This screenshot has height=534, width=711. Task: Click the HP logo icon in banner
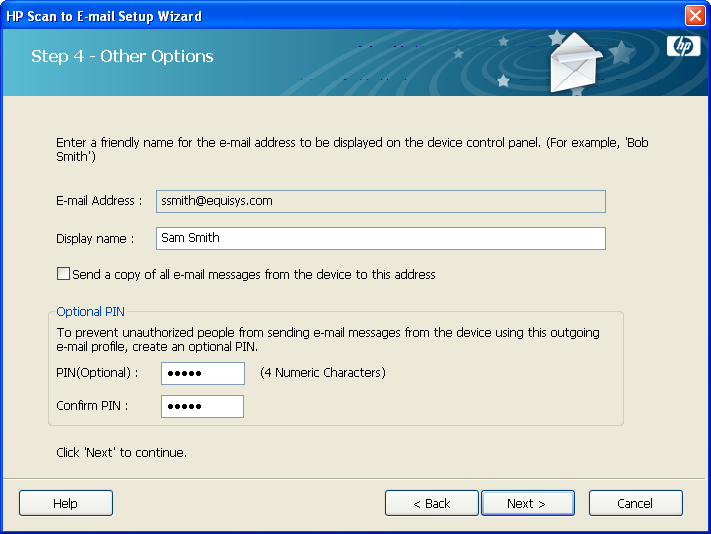pyautogui.click(x=683, y=46)
